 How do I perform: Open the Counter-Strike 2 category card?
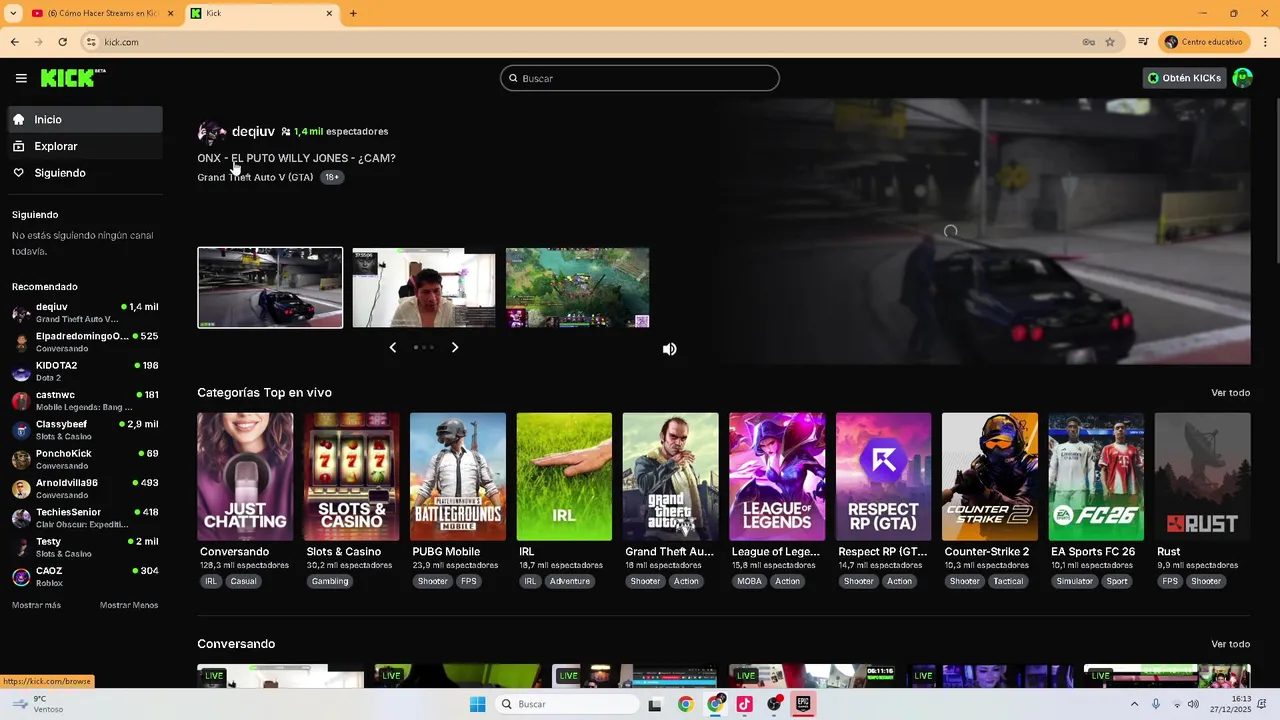(990, 477)
